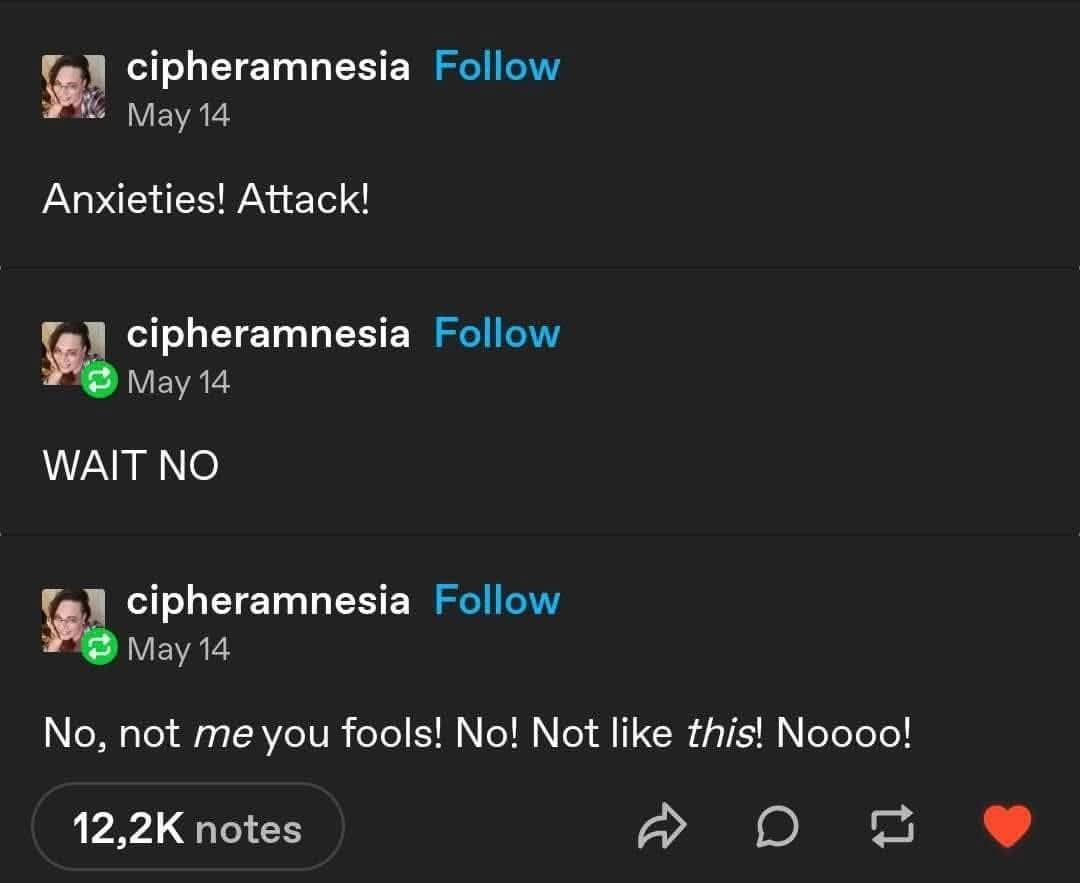
Task: Click the May 14 date above "WAIT NO"
Action: (x=178, y=382)
